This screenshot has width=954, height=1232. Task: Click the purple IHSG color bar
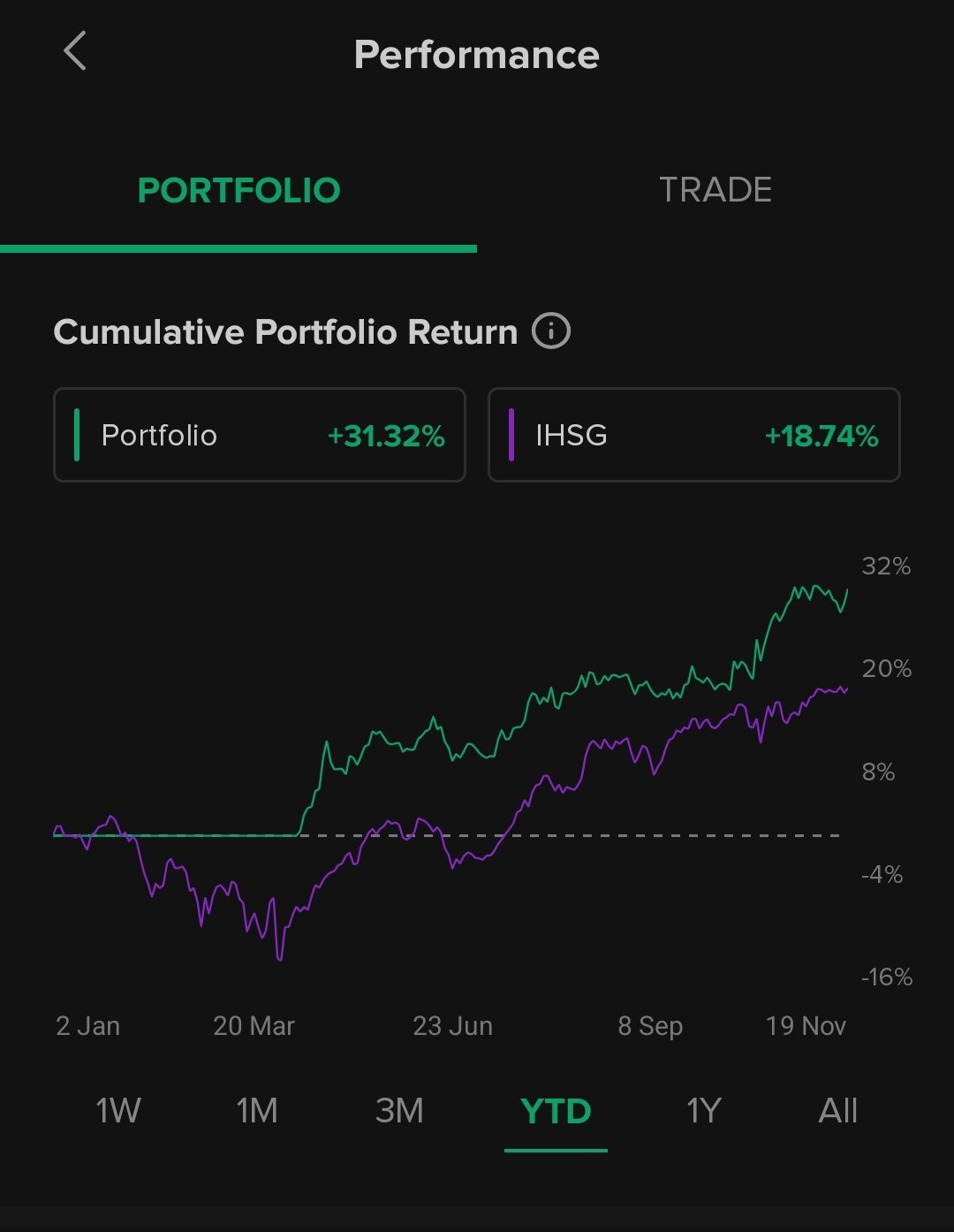(511, 435)
